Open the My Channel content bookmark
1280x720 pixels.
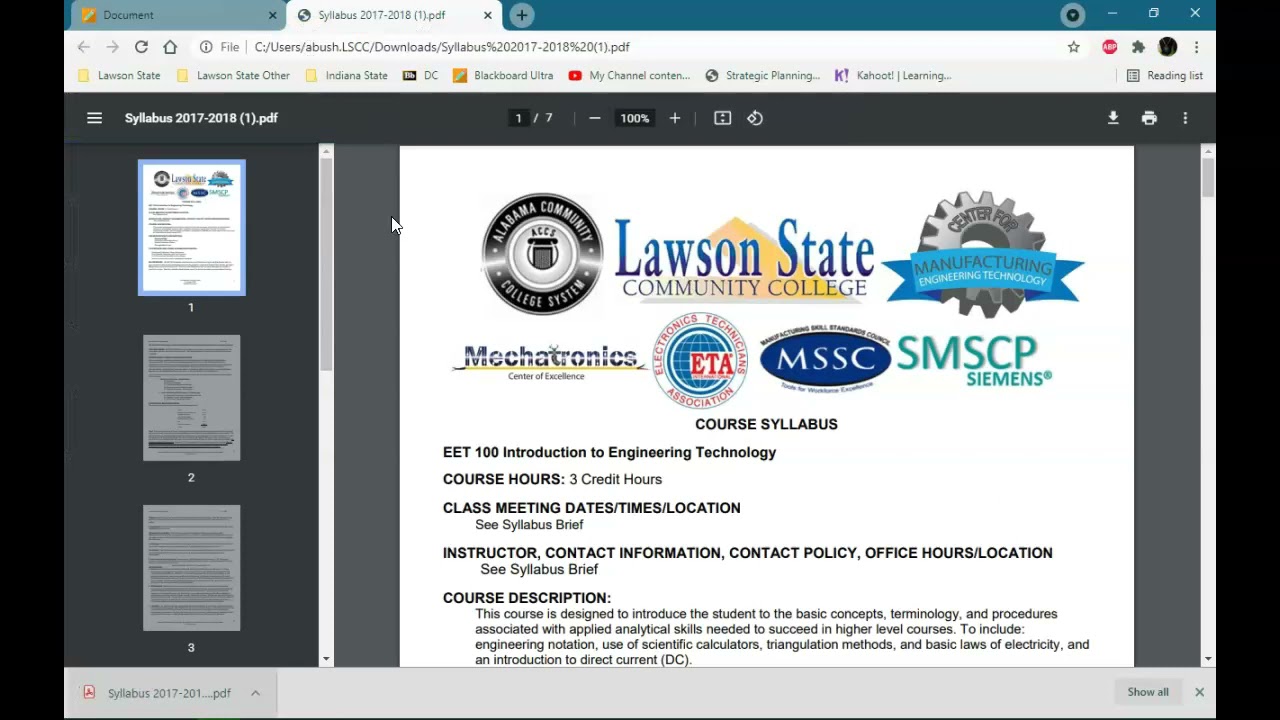coord(629,76)
